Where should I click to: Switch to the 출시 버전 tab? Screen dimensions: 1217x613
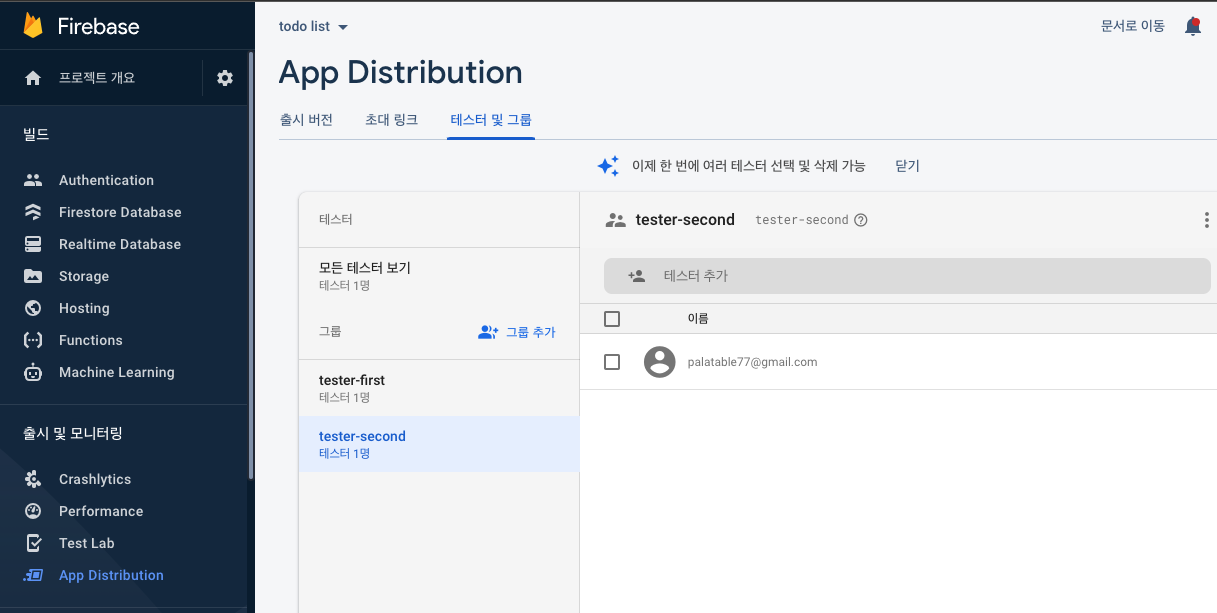click(306, 120)
